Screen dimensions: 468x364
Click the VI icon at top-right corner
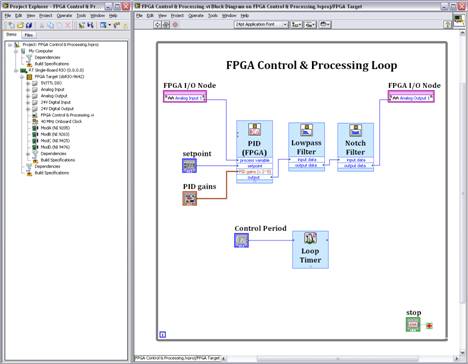[x=459, y=20]
